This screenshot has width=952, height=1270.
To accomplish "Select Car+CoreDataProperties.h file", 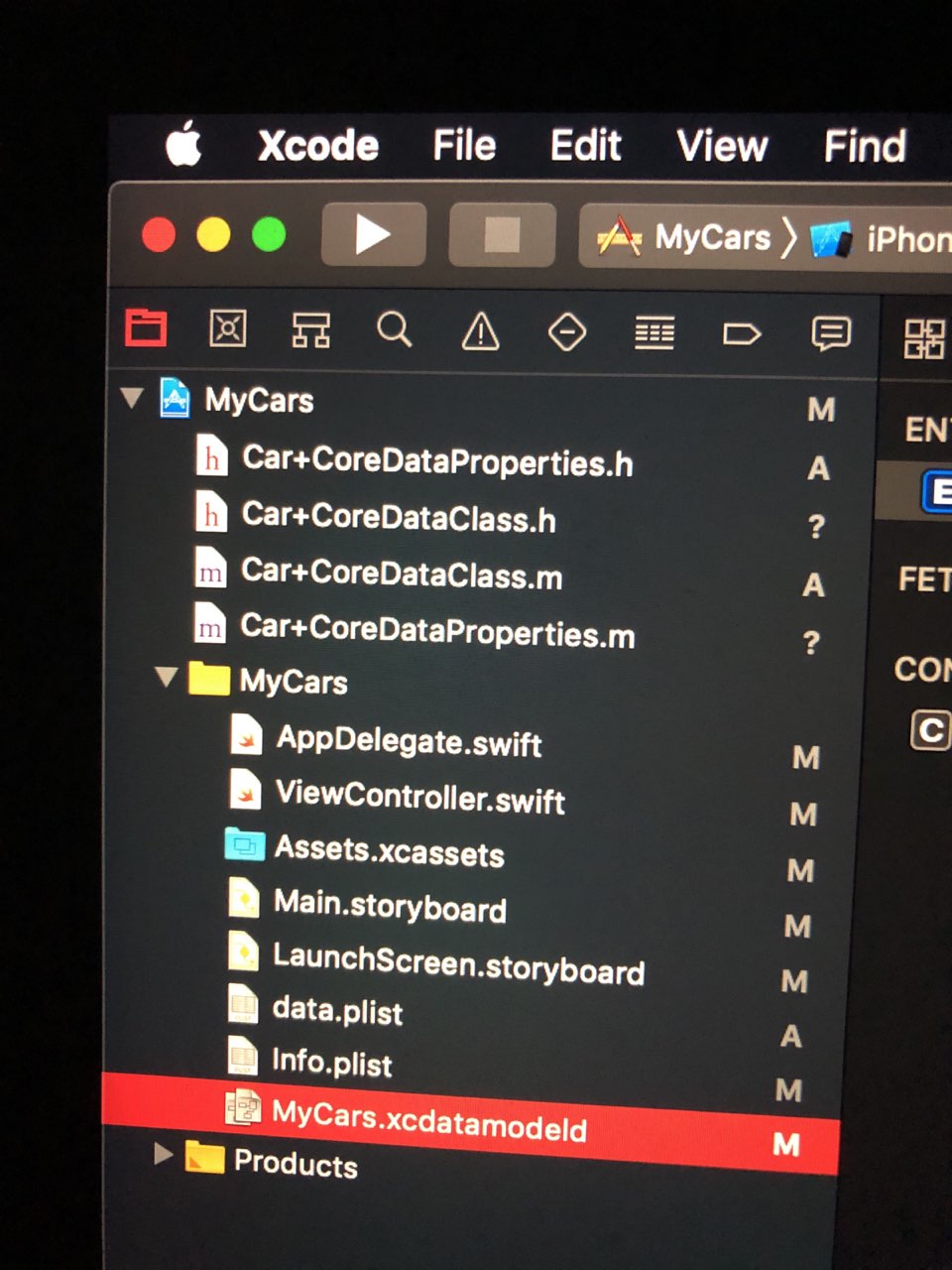I will [x=436, y=460].
